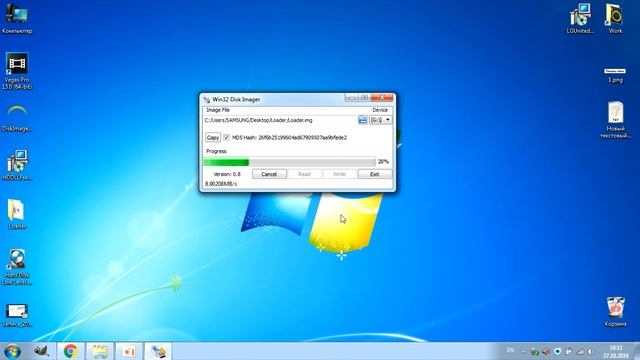Viewport: 640px width, 360px height.
Task: Select the HDDLLF setup desktop icon
Action: 17,165
